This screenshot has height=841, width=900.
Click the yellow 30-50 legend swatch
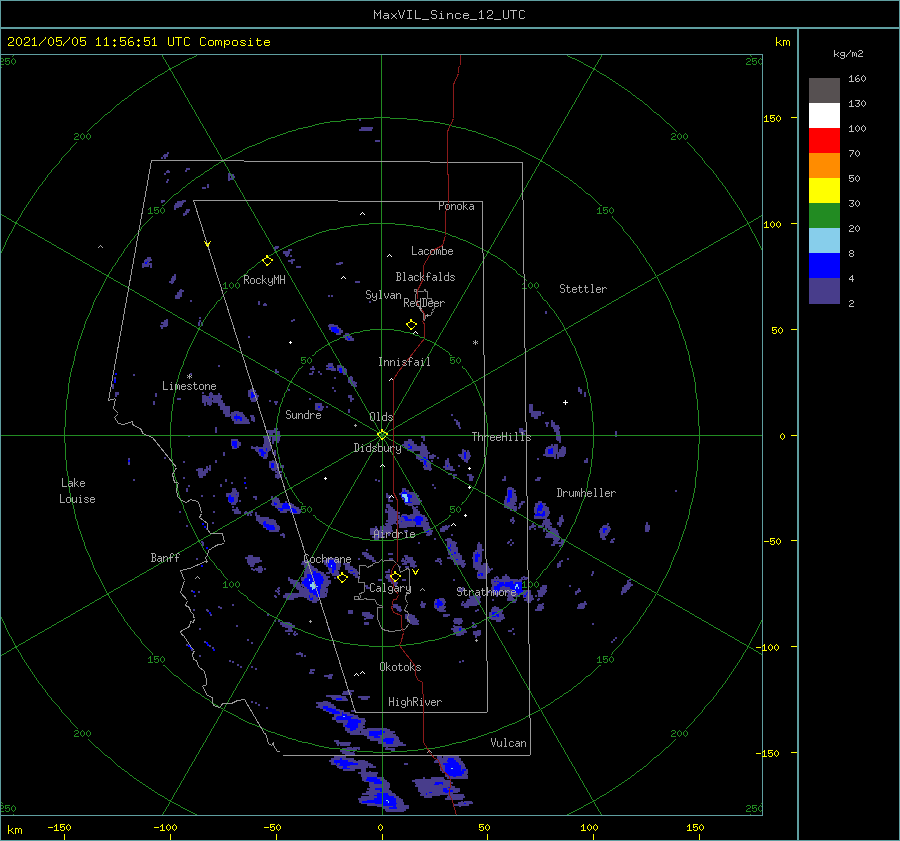(824, 191)
